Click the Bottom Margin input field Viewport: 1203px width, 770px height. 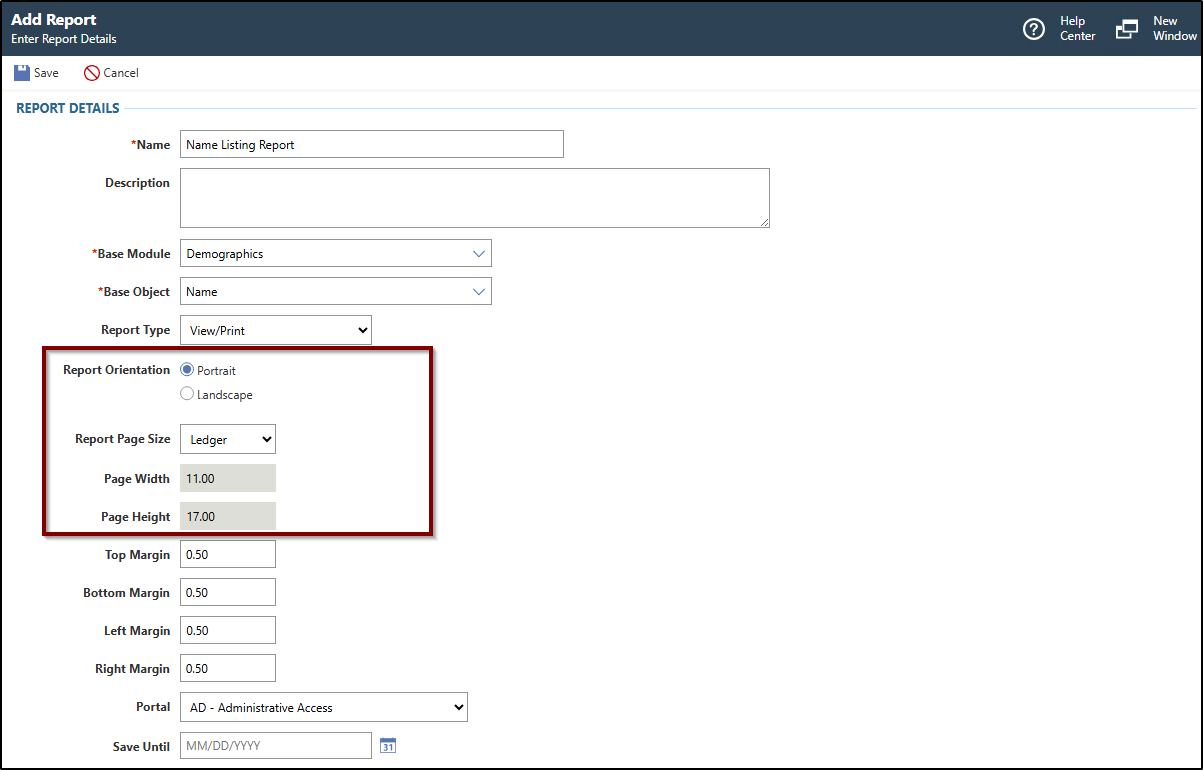pos(227,593)
